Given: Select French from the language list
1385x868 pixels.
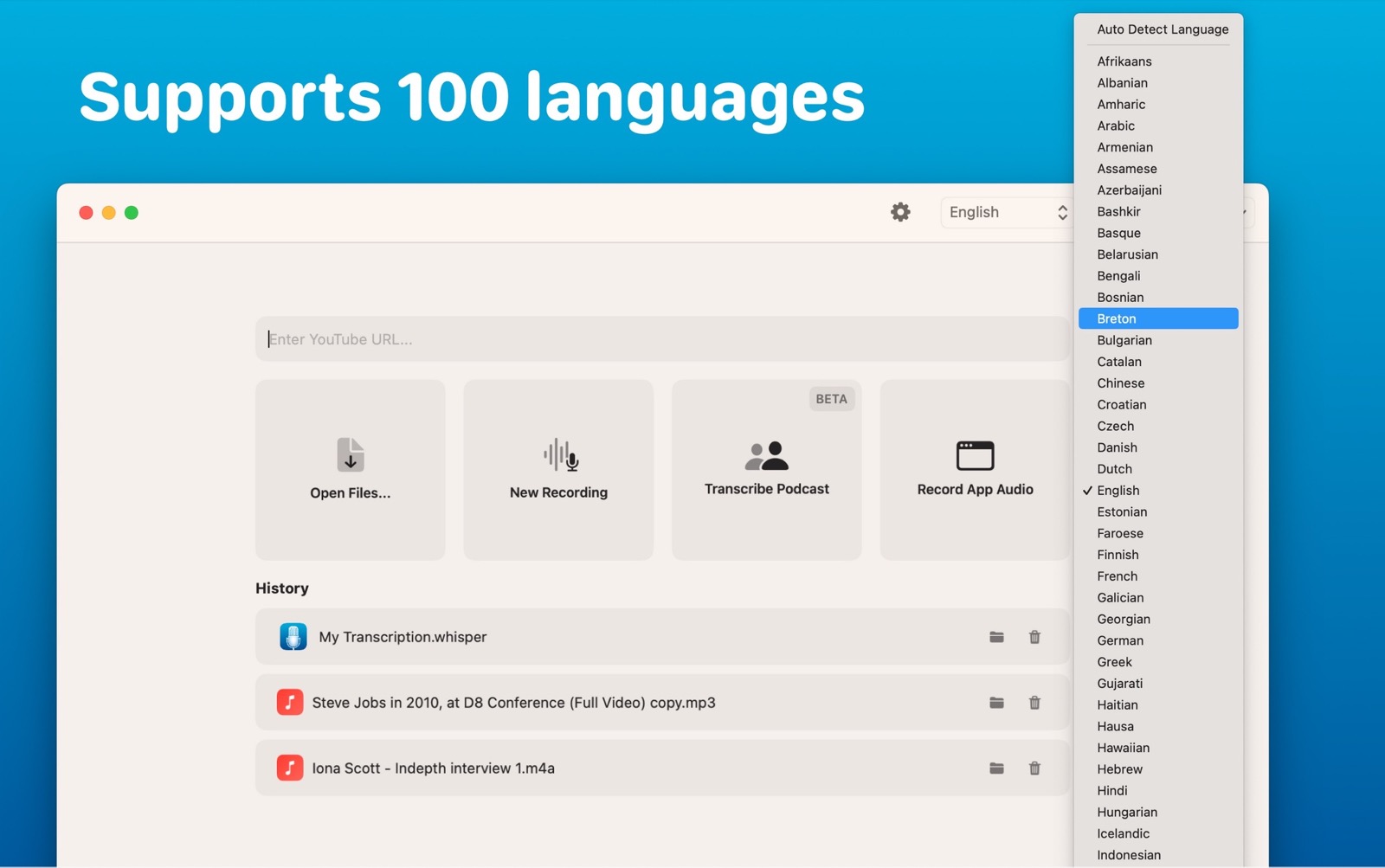Looking at the screenshot, I should pos(1117,576).
